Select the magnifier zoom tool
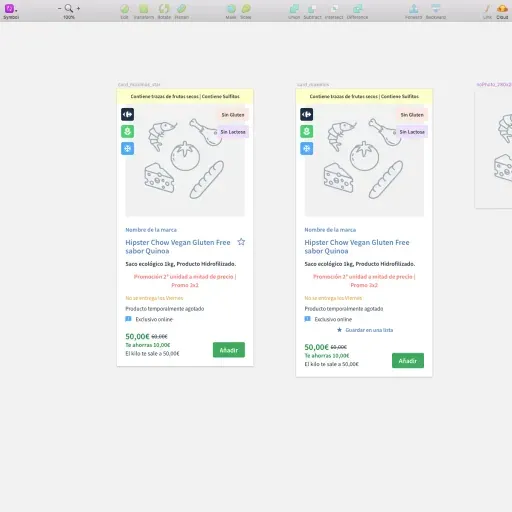This screenshot has width=512, height=512. (69, 8)
